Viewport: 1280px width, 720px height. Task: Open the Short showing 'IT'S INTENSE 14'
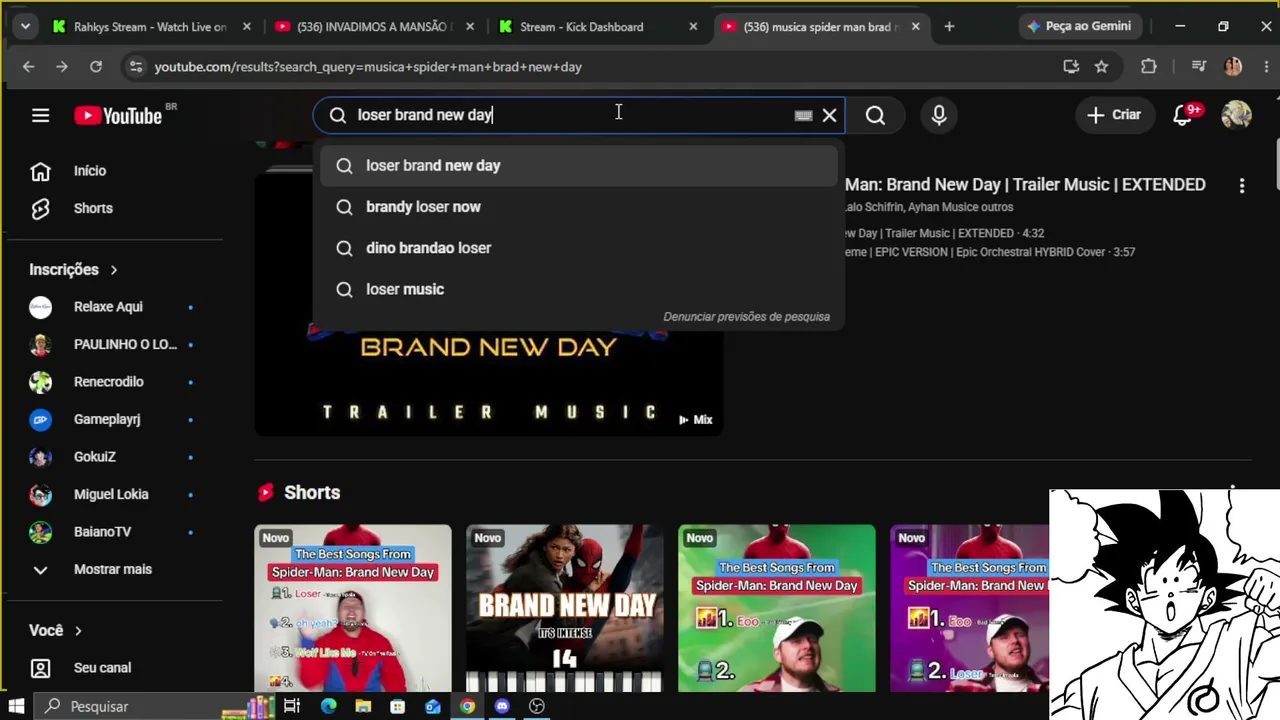[565, 608]
